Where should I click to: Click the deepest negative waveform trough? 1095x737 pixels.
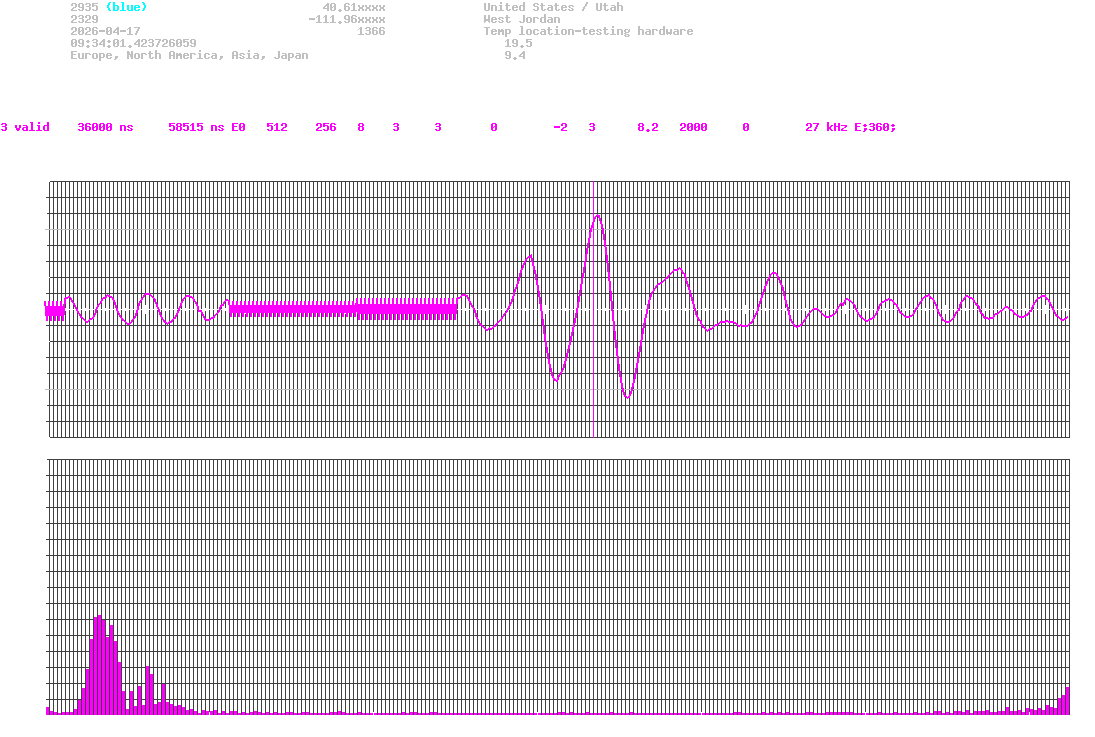click(627, 396)
